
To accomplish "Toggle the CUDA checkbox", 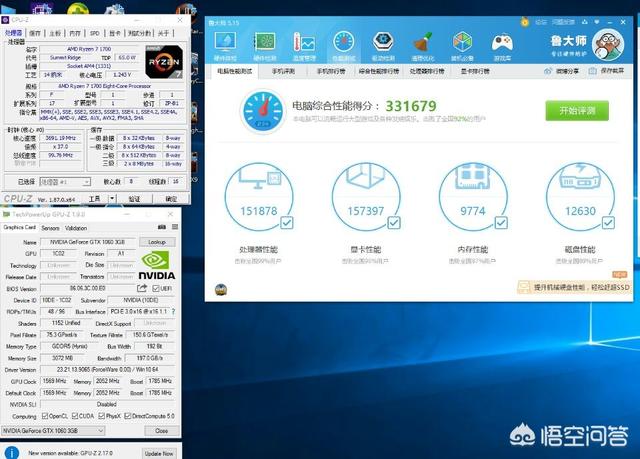I will pos(75,416).
